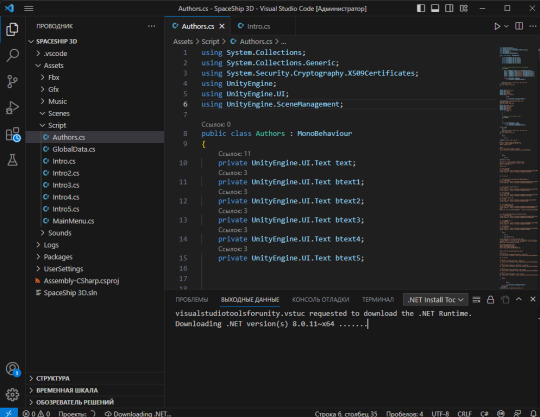Open Run and Debug view icon

[12, 107]
